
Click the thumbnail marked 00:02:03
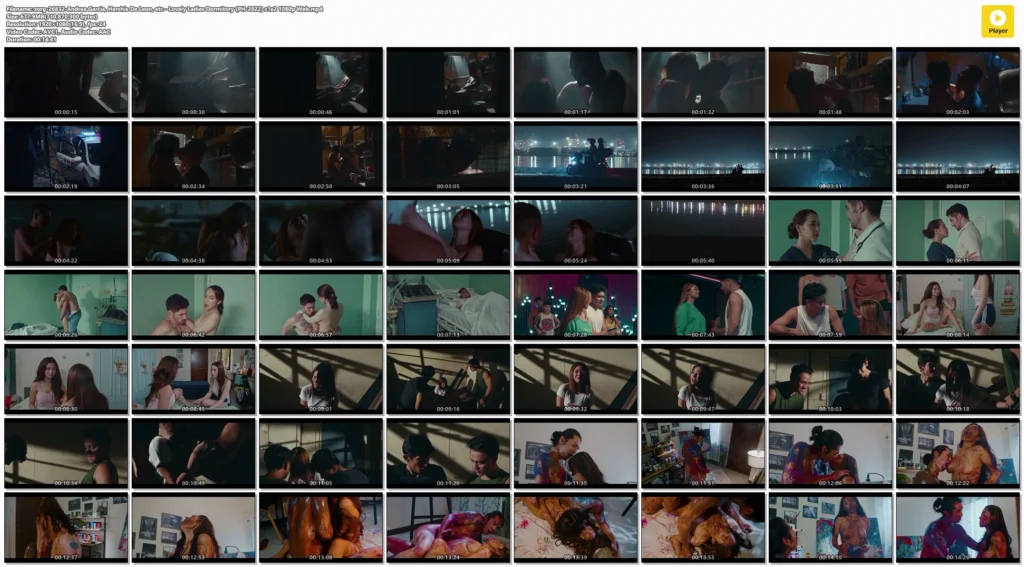pos(958,82)
